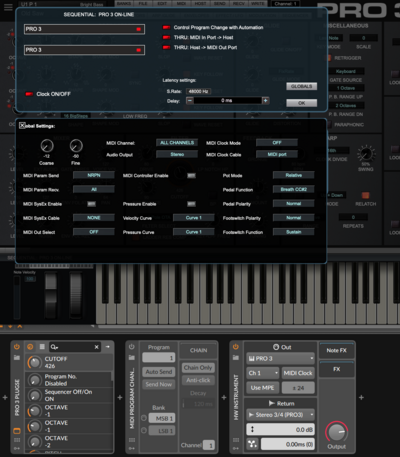Click the orange plugin window icon
The image size is (400, 457).
[x=17, y=431]
